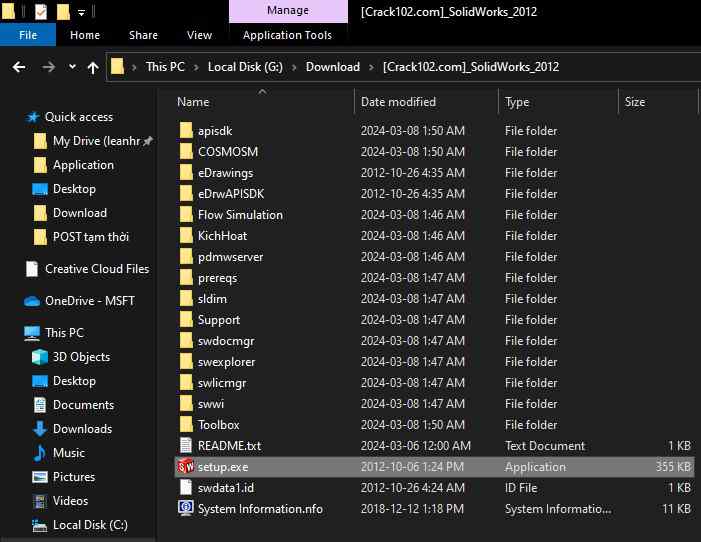
Task: Open the File menu tab
Action: point(28,35)
